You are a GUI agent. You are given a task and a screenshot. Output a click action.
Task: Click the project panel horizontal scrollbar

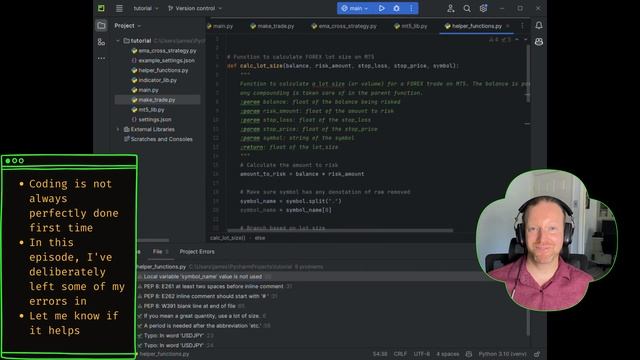click(153, 240)
